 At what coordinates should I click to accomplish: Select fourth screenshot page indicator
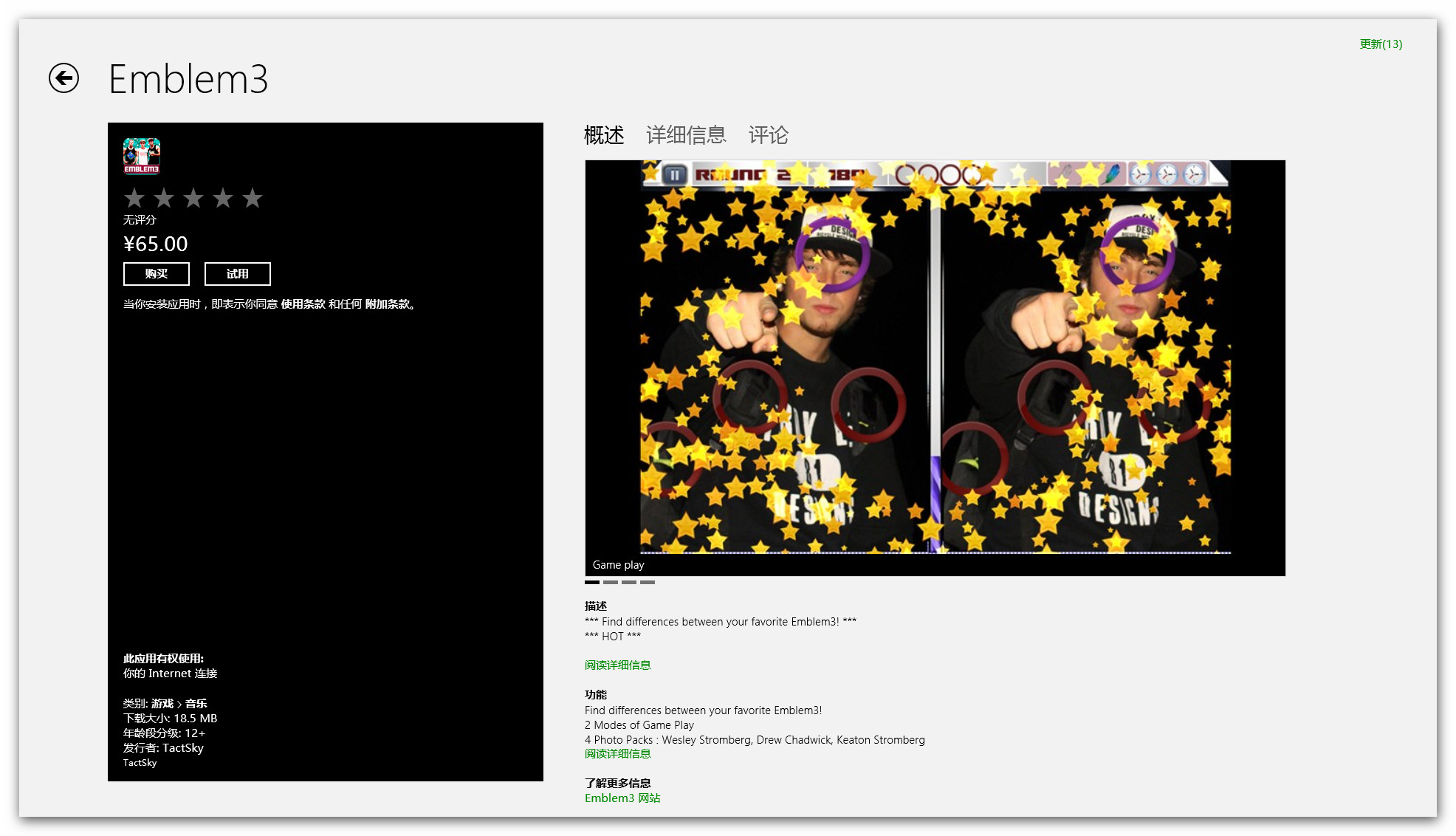point(648,583)
